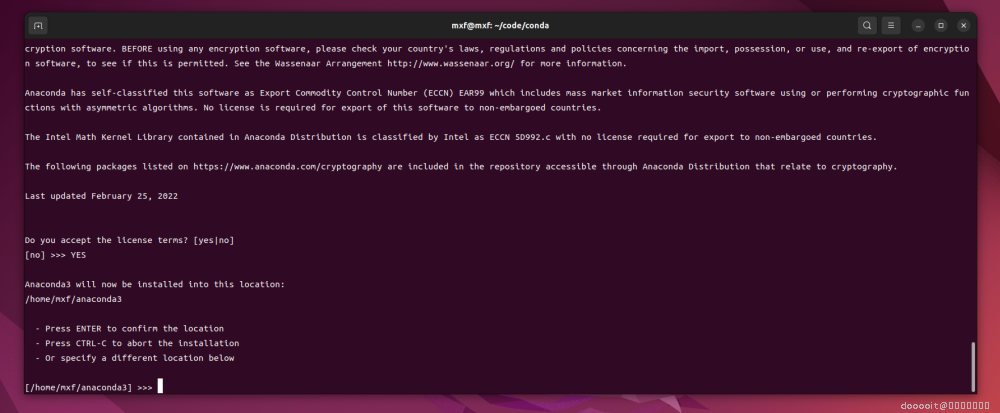Click 'Anaconda3 will now be installed' line
The height and width of the screenshot is (413, 1000).
pos(155,284)
